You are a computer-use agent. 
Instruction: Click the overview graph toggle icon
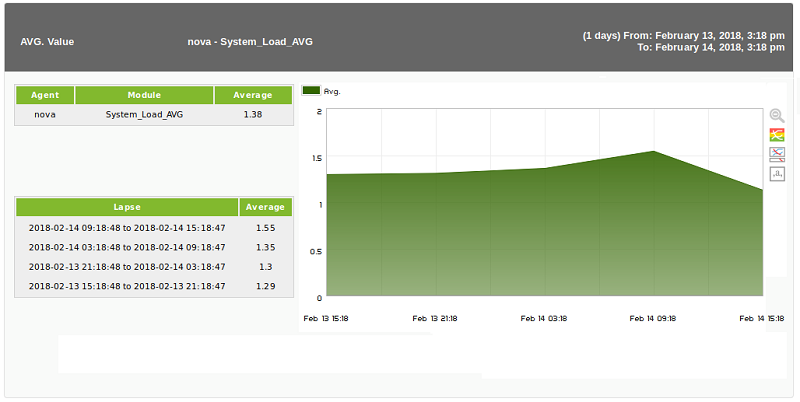(777, 155)
